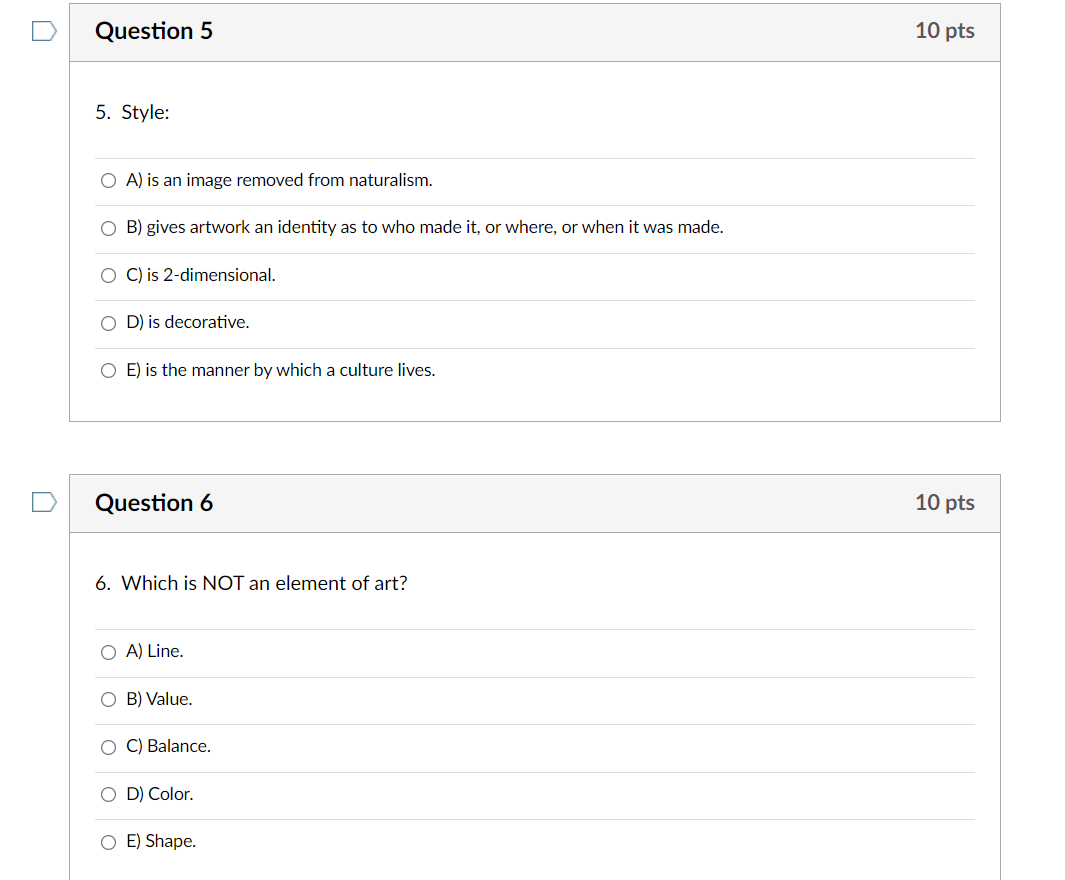
Task: Select answer B about artwork identity
Action: click(108, 228)
